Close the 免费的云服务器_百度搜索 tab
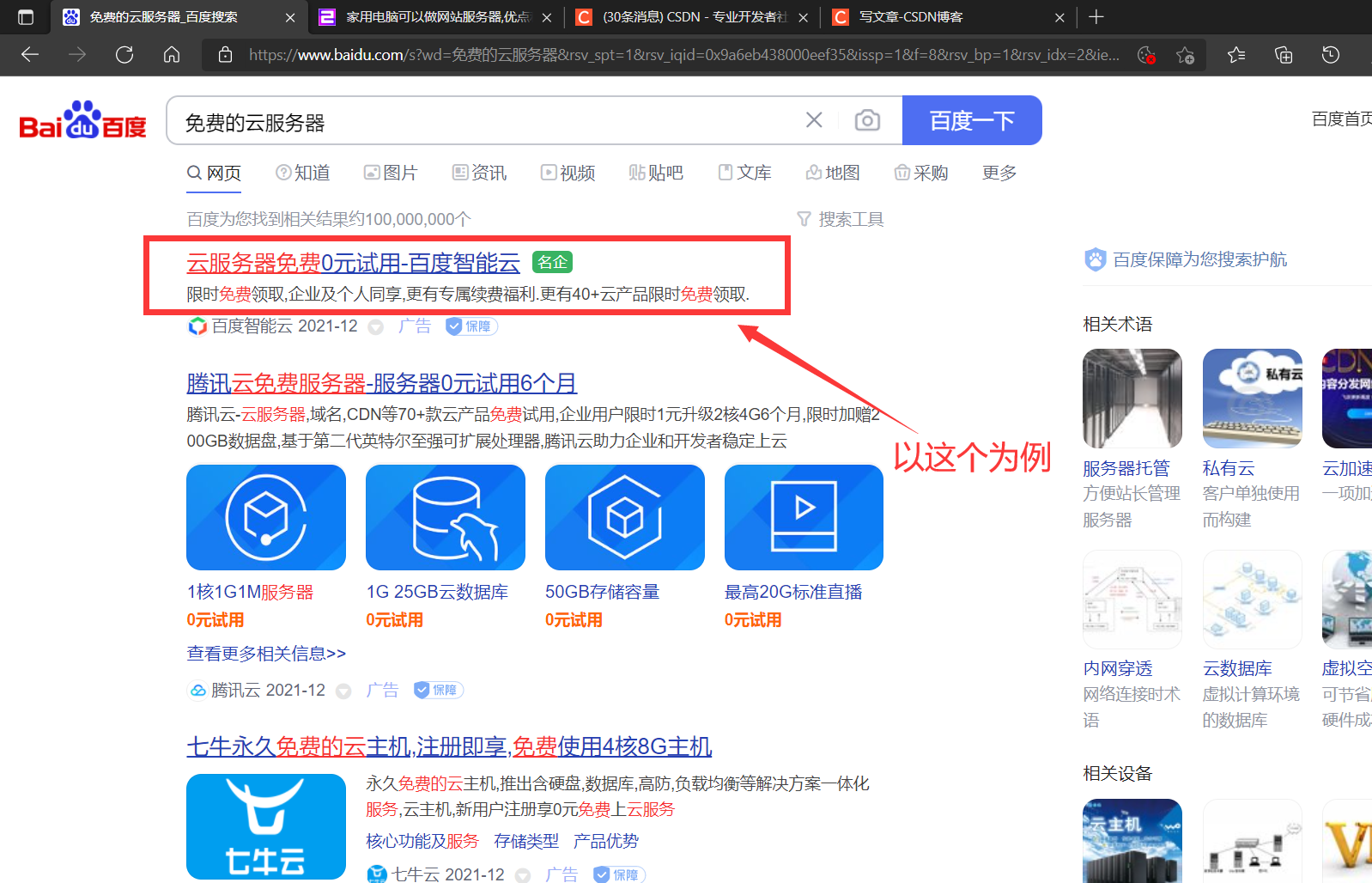The width and height of the screenshot is (1372, 883). tap(290, 17)
